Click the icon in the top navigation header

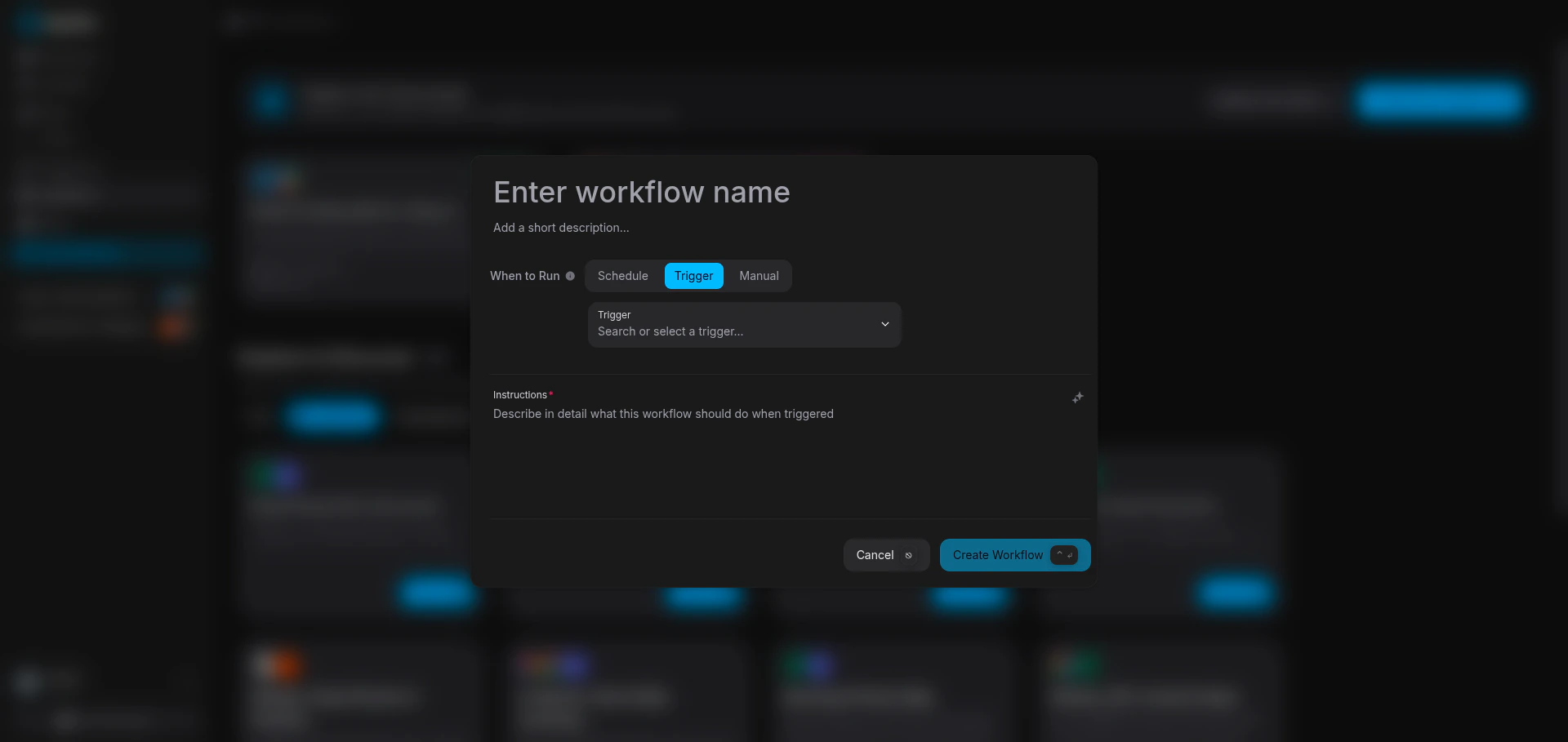coord(234,22)
